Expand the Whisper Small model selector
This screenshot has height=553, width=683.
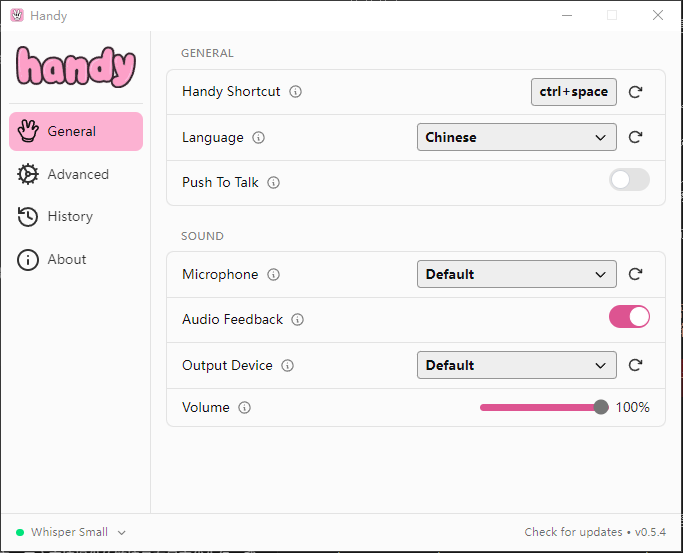(x=72, y=533)
